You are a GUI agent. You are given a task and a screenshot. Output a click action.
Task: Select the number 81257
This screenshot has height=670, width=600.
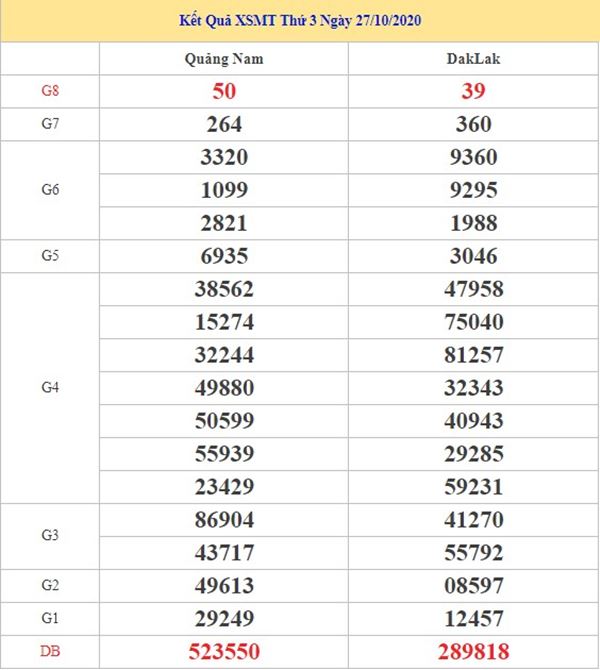click(x=473, y=355)
